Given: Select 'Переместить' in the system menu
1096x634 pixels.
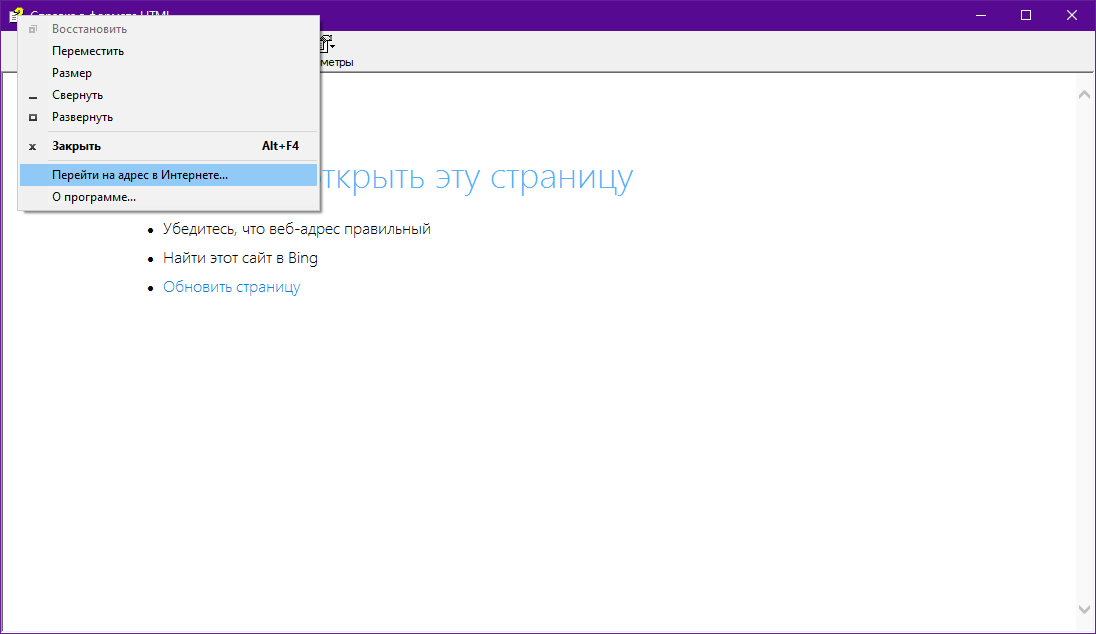Looking at the screenshot, I should point(168,51).
